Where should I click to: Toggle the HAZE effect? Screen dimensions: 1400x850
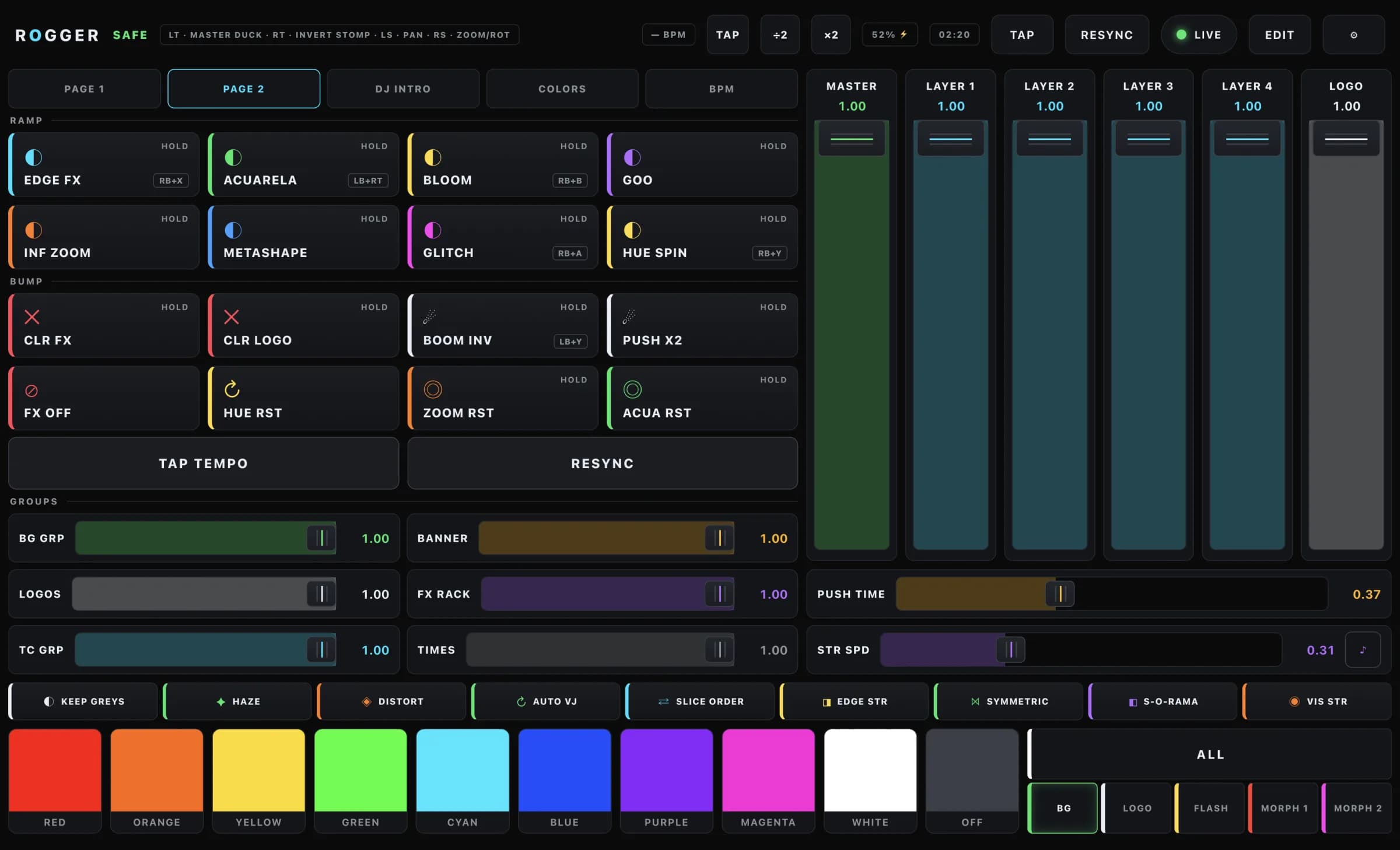238,701
